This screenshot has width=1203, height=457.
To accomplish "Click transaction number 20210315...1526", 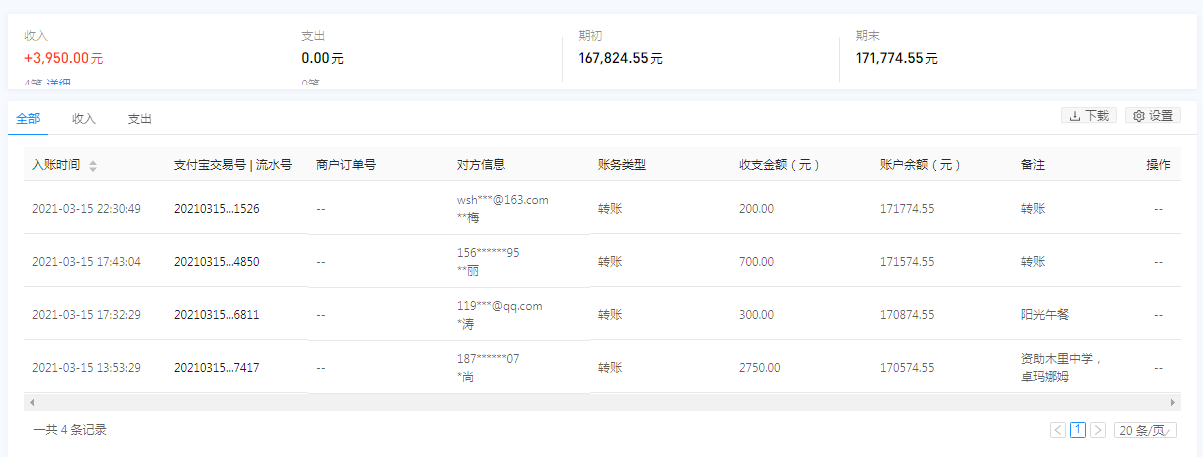I will 216,209.
